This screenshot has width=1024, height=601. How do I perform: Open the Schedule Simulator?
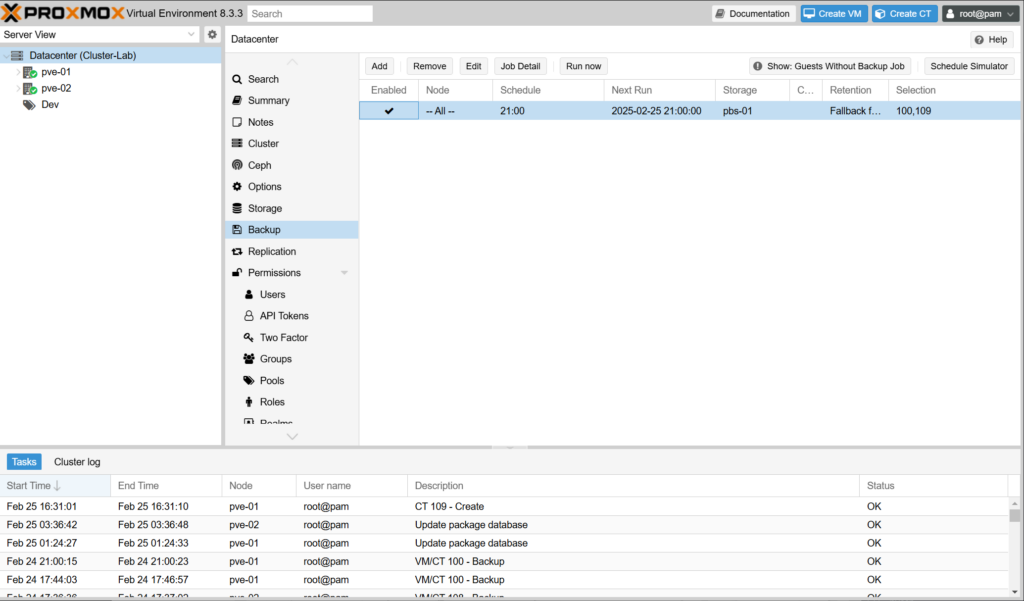pyautogui.click(x=969, y=66)
